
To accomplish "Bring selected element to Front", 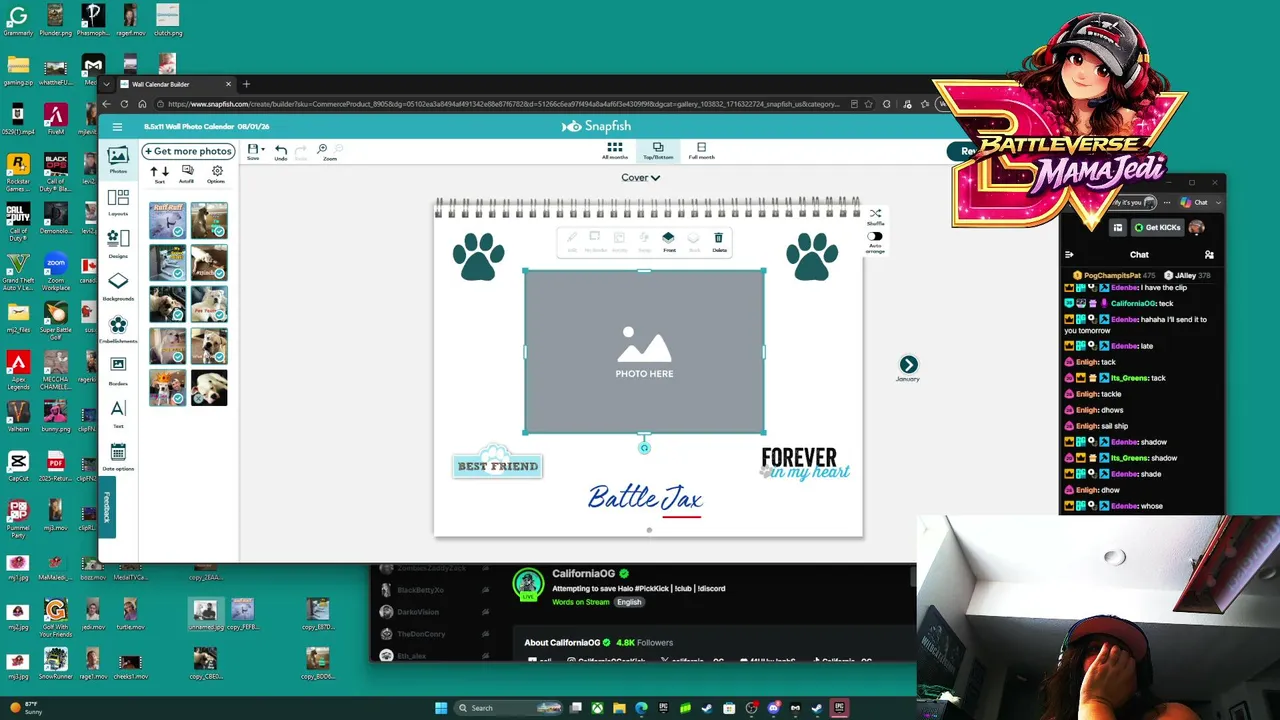I will pos(669,241).
